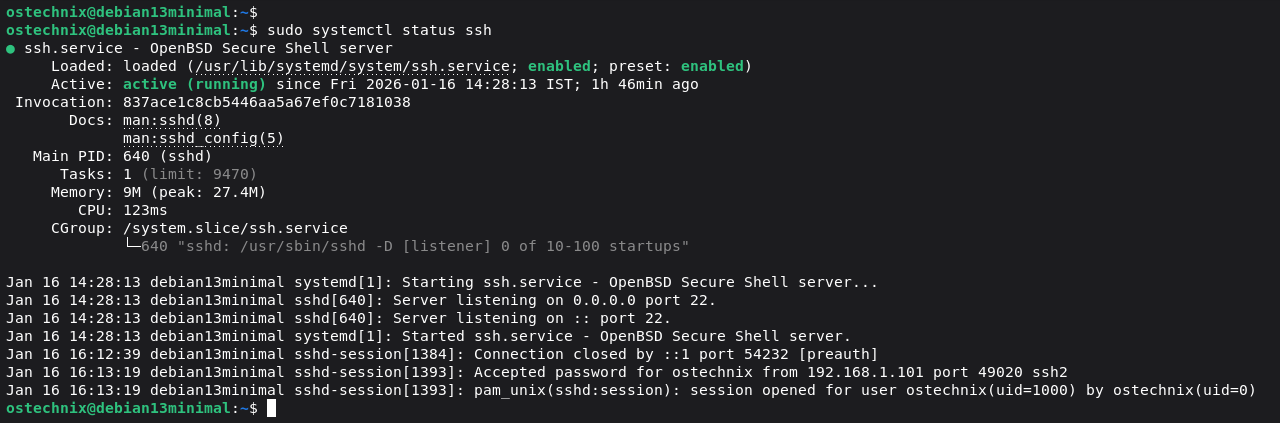Click the 'Server listening on 0.0.0.0 port 22' log line
The height and width of the screenshot is (423, 1280).
[x=554, y=300]
